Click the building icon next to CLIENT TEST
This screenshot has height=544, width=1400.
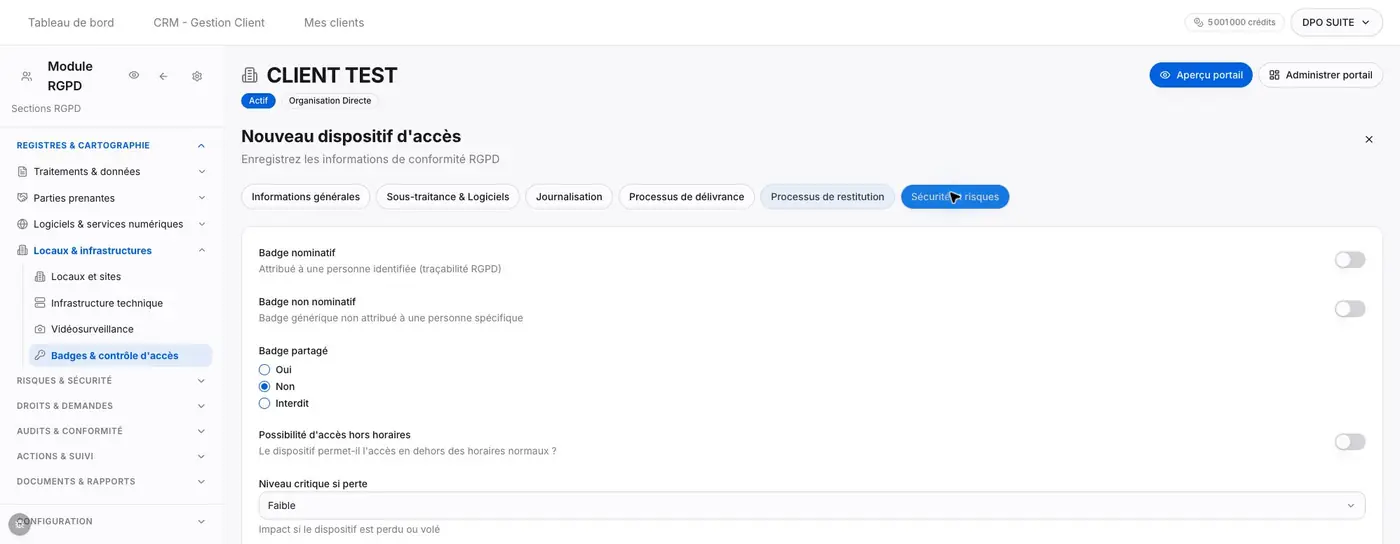pyautogui.click(x=250, y=75)
